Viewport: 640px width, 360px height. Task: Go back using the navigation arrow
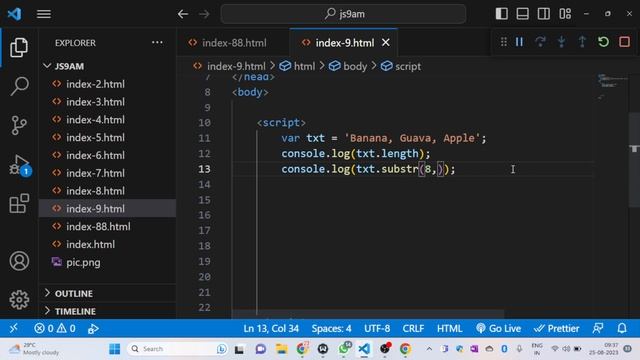tap(183, 14)
